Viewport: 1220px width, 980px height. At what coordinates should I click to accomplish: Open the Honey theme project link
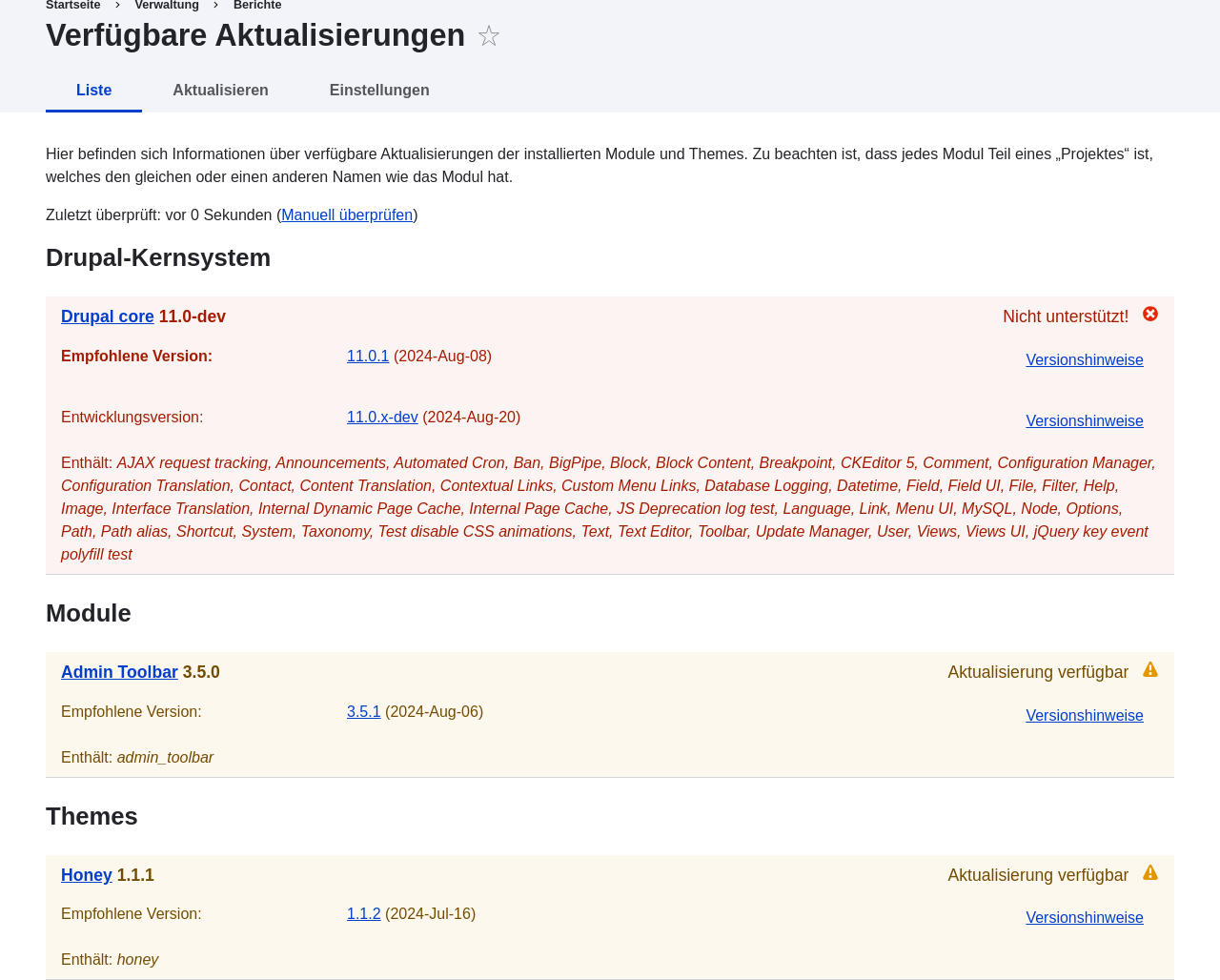[x=87, y=875]
